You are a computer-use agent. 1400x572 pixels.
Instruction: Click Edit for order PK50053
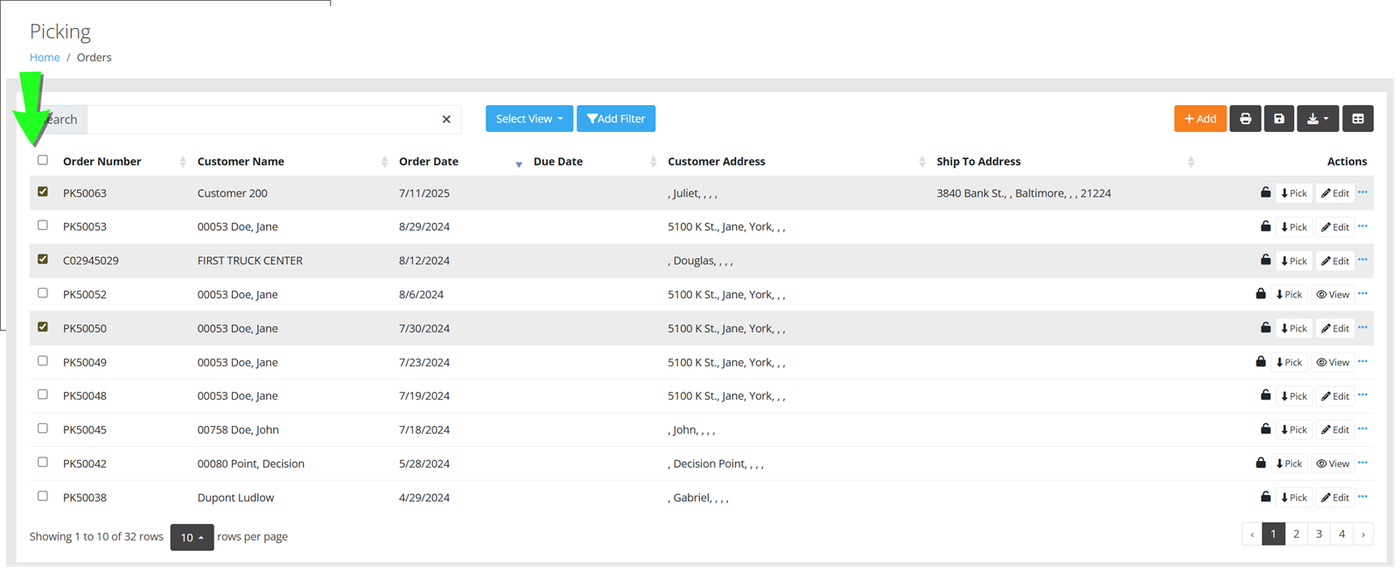[1335, 227]
